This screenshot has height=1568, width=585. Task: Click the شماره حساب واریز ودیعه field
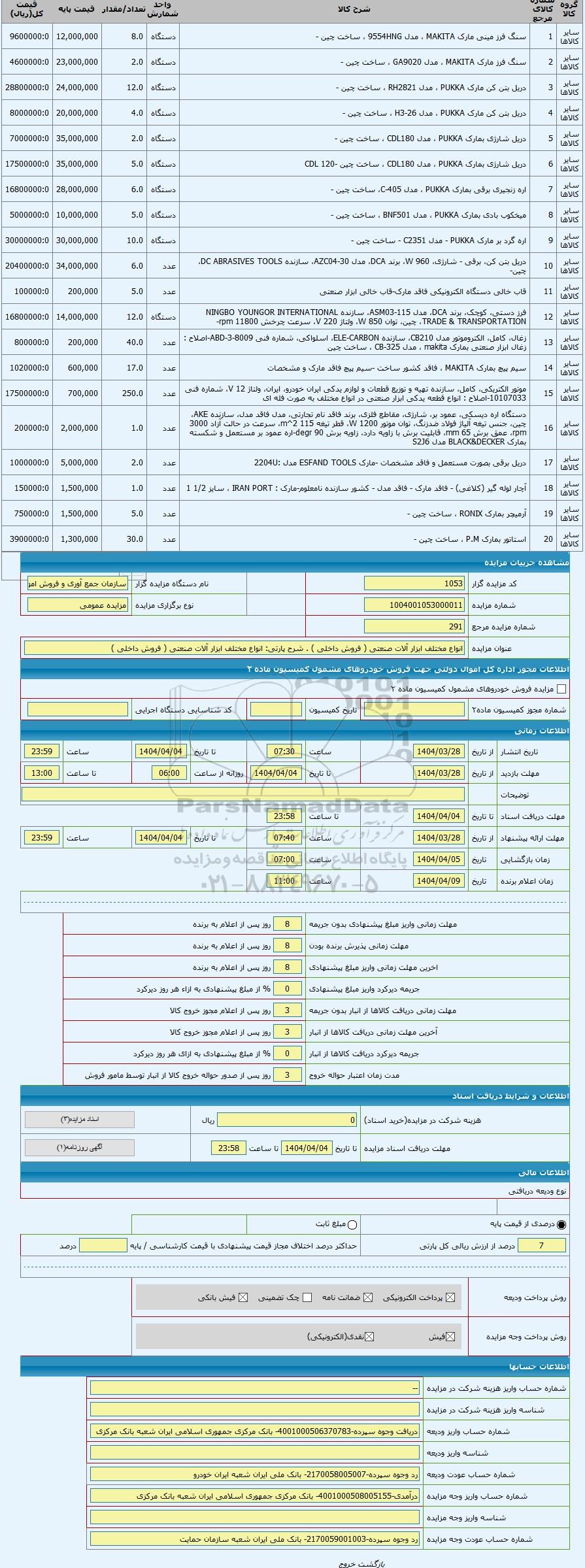(255, 1431)
